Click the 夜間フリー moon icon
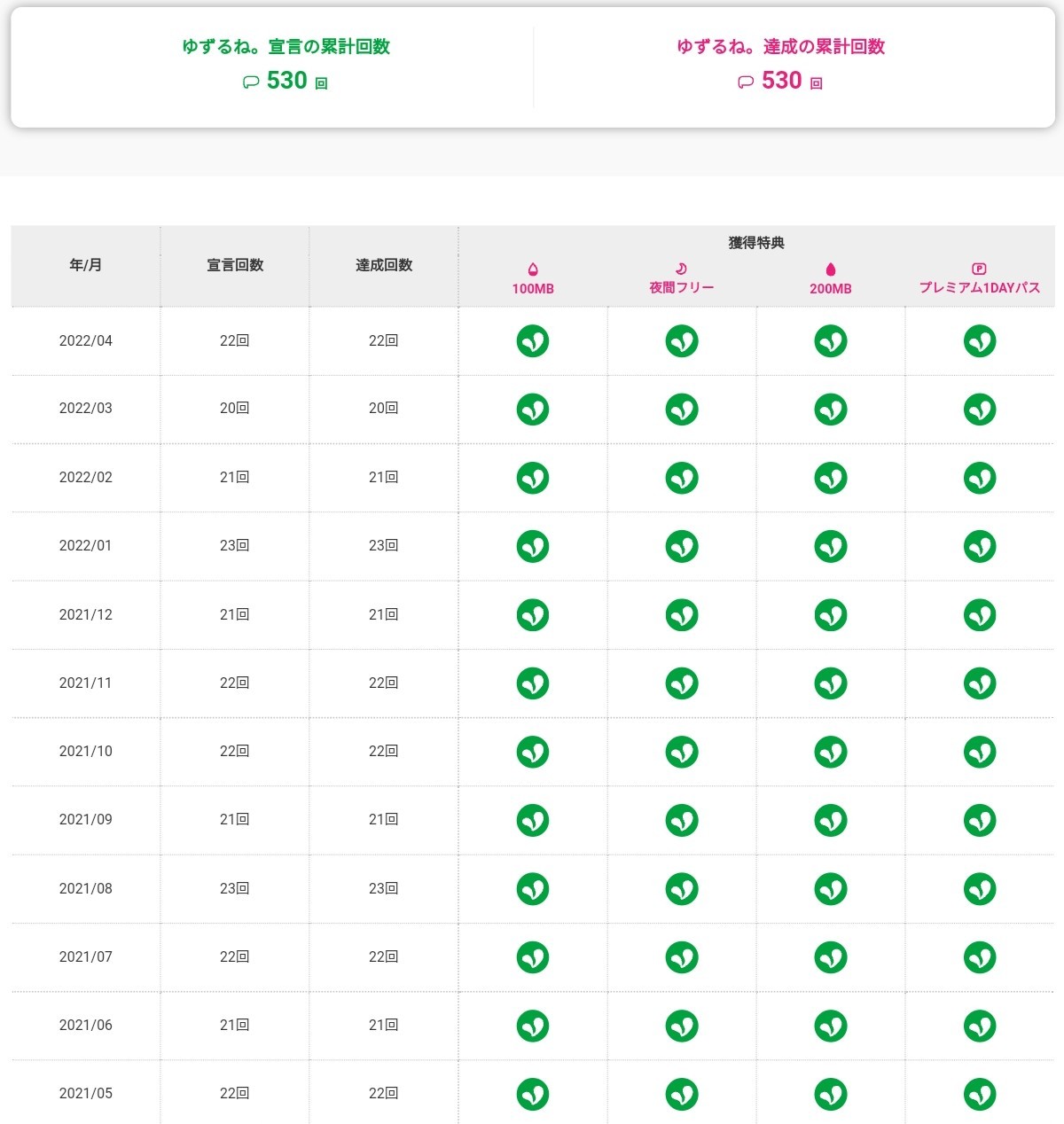The width and height of the screenshot is (1064, 1124). 681,269
